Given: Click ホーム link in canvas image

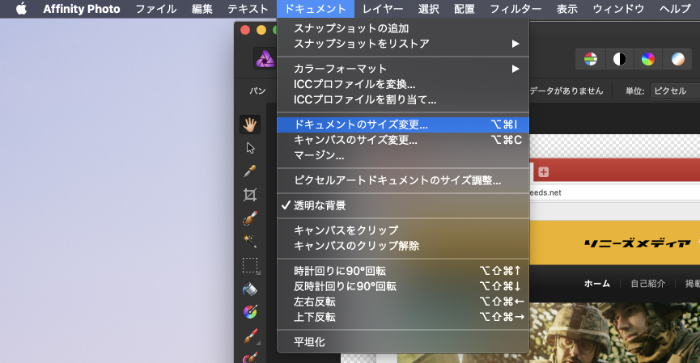Looking at the screenshot, I should tap(597, 284).
